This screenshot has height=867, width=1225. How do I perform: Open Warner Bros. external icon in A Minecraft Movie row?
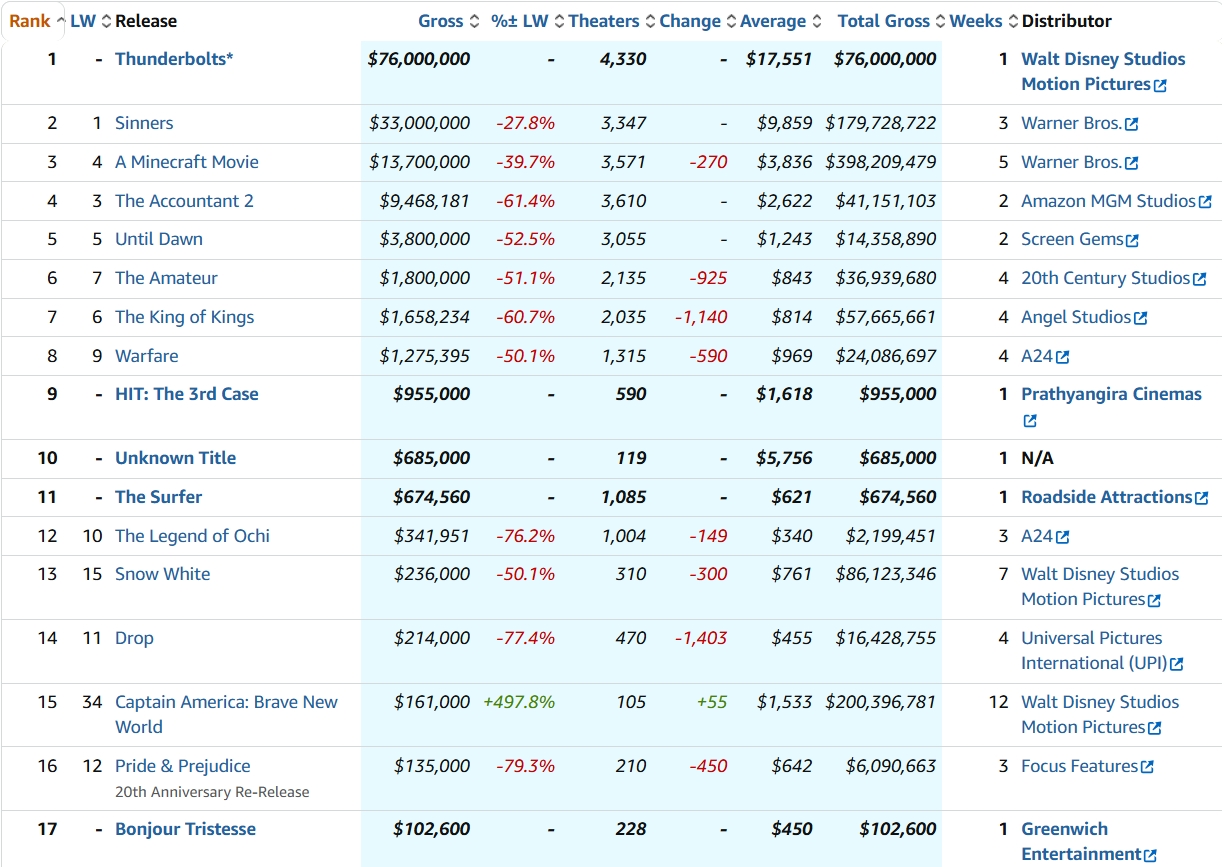pos(1131,164)
